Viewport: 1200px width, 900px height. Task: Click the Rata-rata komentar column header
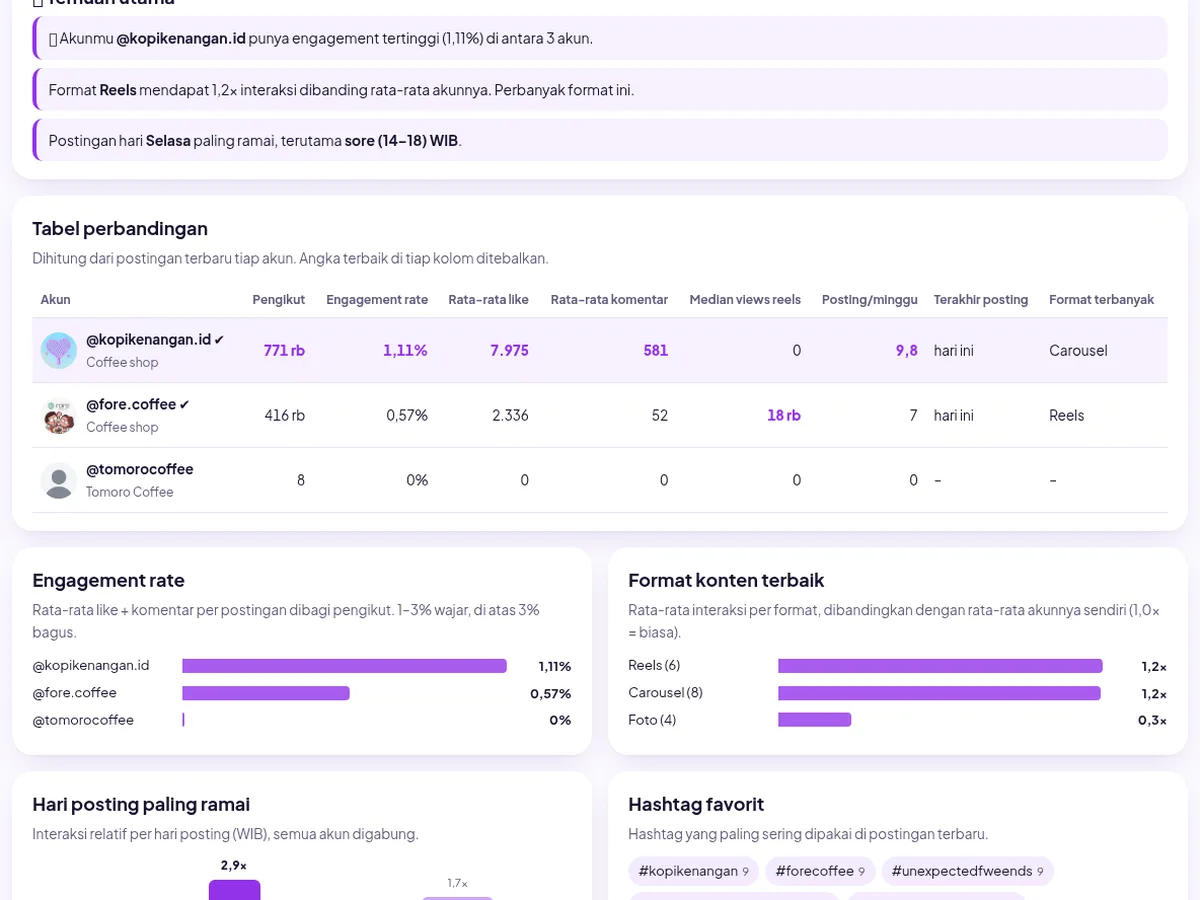609,300
